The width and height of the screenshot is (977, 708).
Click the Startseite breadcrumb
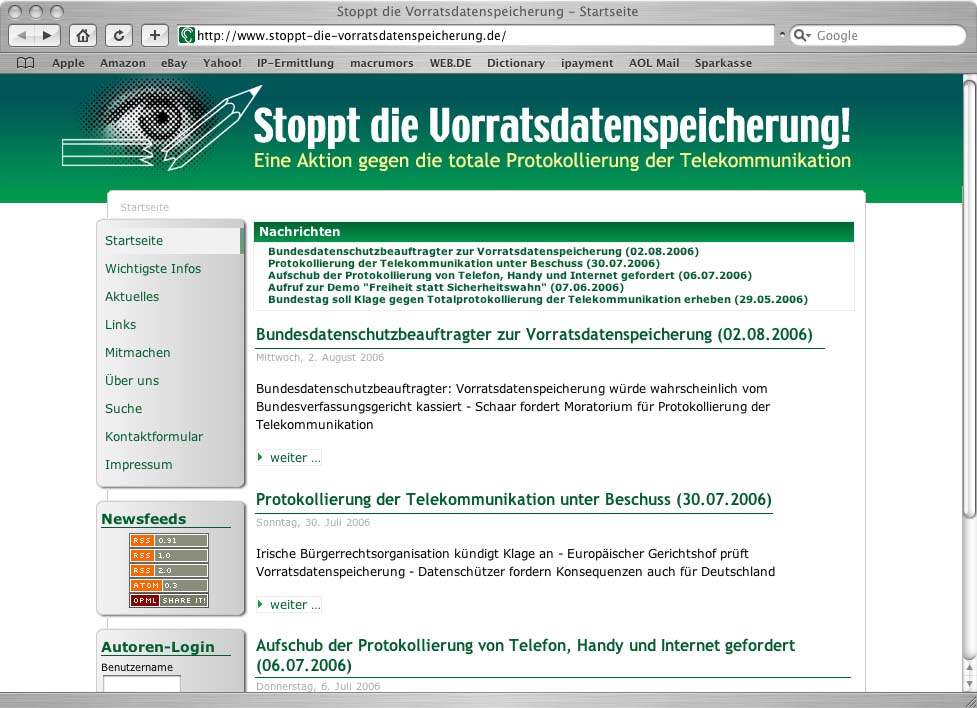[x=144, y=208]
